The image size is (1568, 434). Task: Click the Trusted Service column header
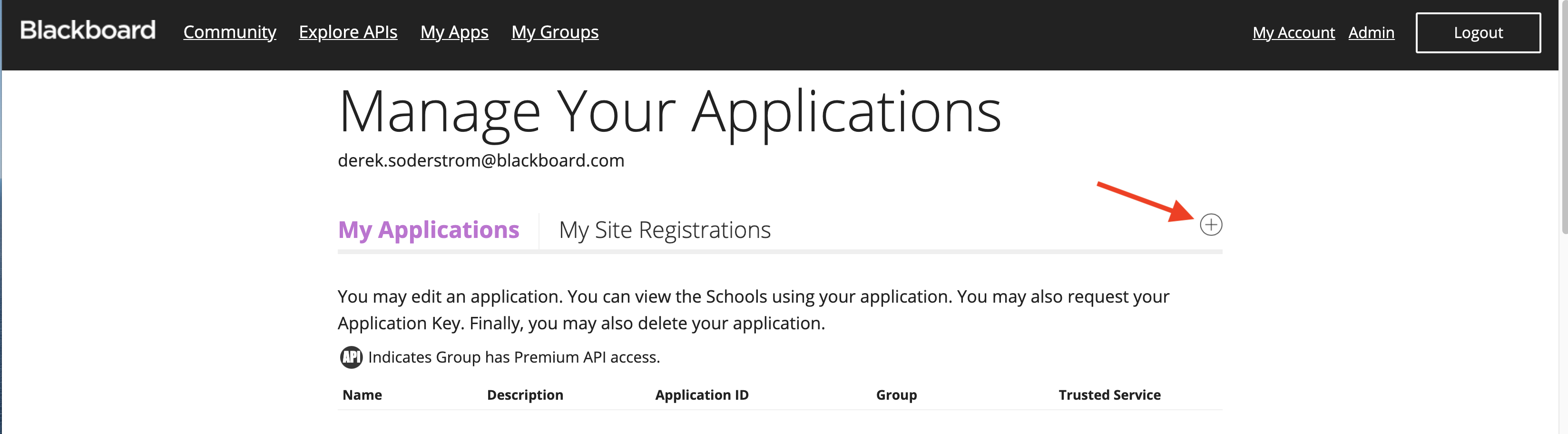(x=1109, y=395)
